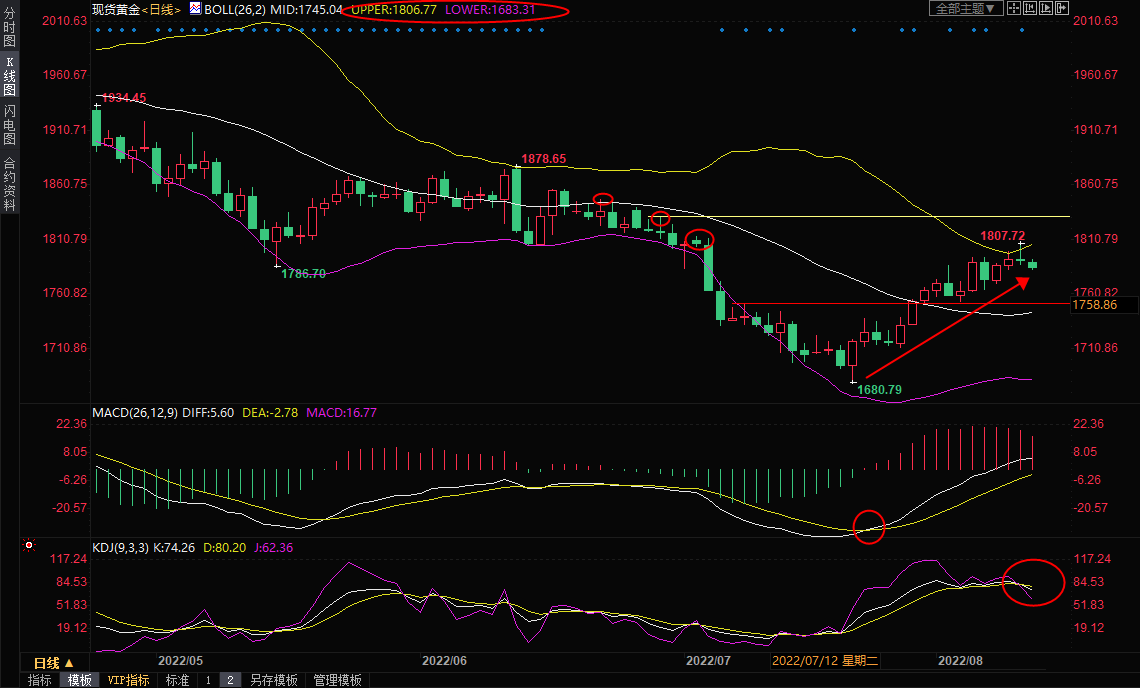Click the top toolbar icon with play arrow
The image size is (1140, 688).
pos(1046,8)
